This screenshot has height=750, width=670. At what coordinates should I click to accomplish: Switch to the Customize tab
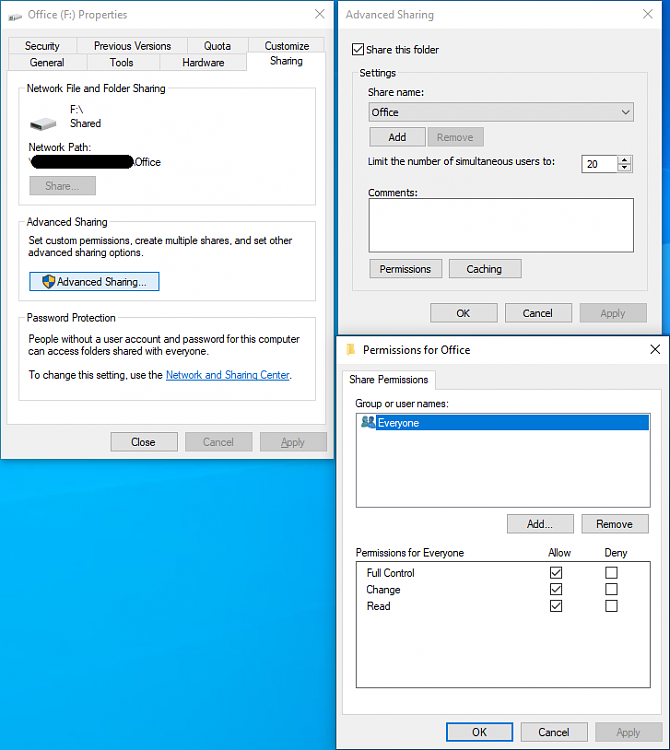click(x=287, y=46)
